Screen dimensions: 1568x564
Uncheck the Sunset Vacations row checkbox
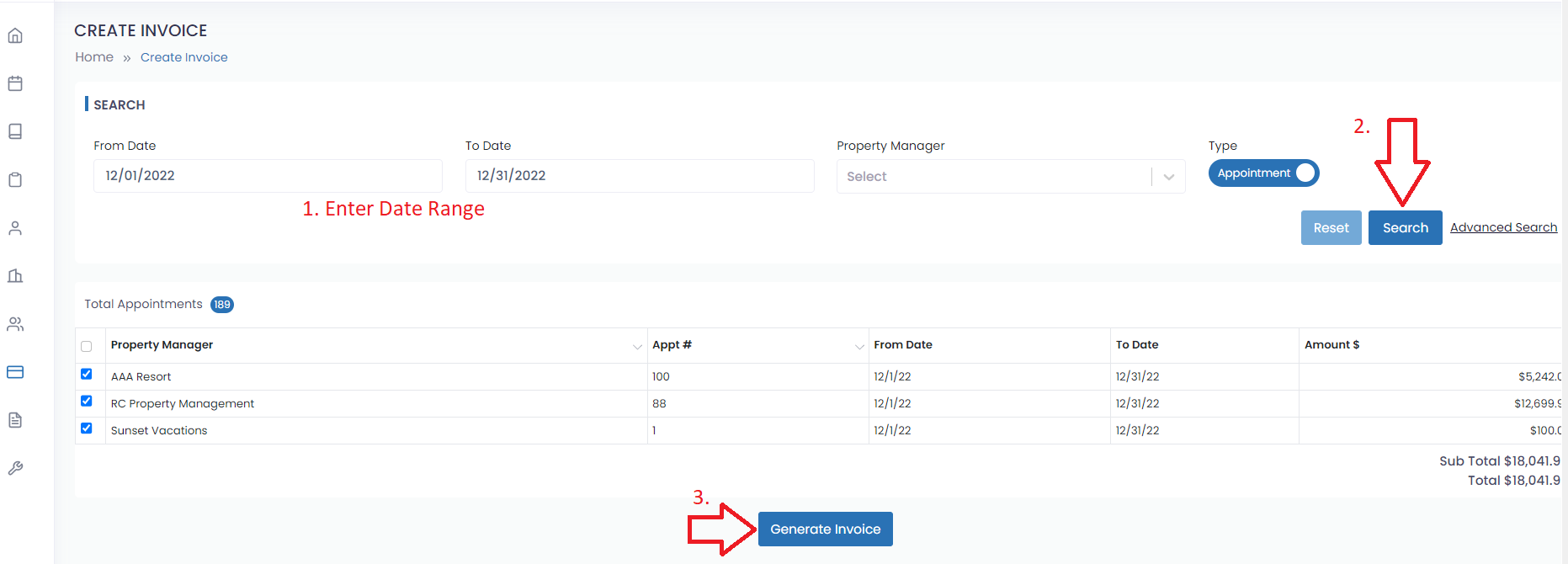86,428
